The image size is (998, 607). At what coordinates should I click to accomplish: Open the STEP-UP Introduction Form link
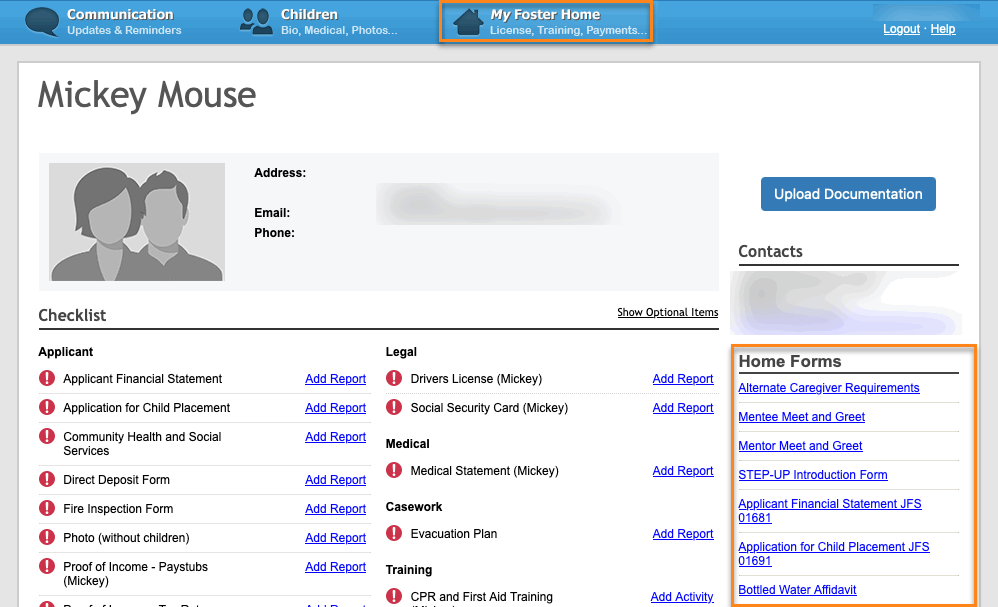coord(813,475)
